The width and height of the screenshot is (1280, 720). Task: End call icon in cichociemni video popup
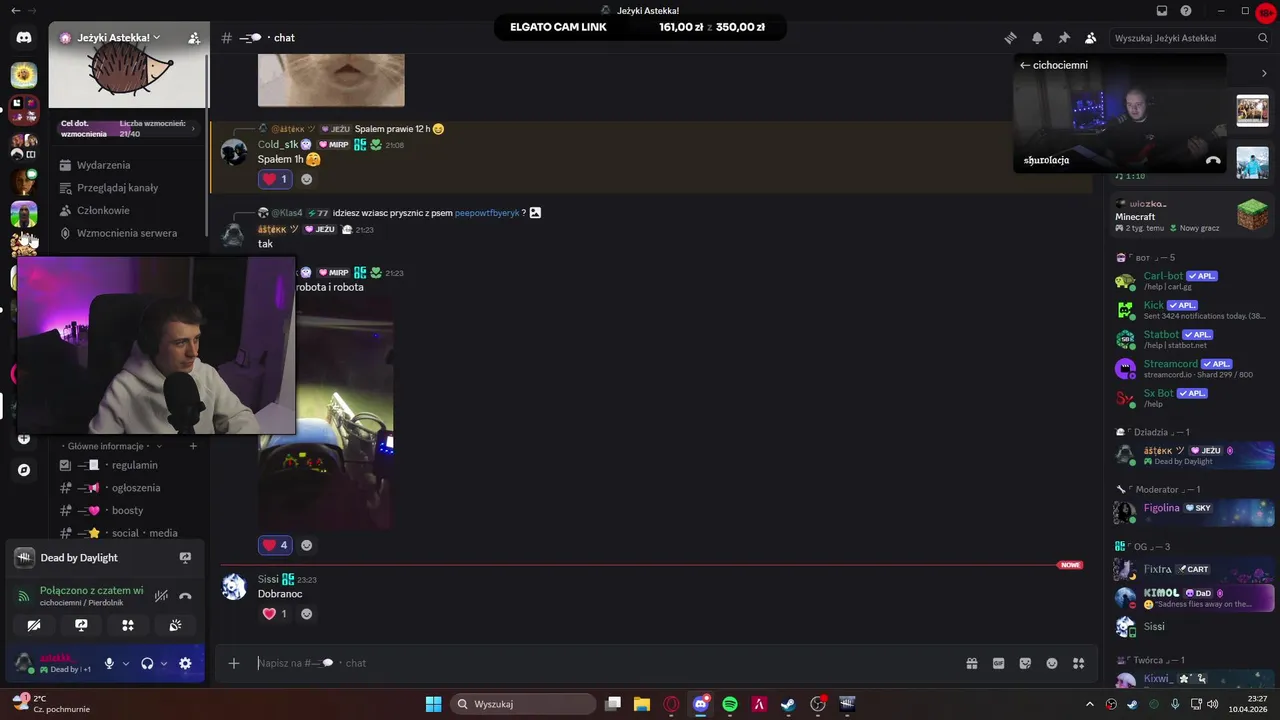click(1213, 160)
